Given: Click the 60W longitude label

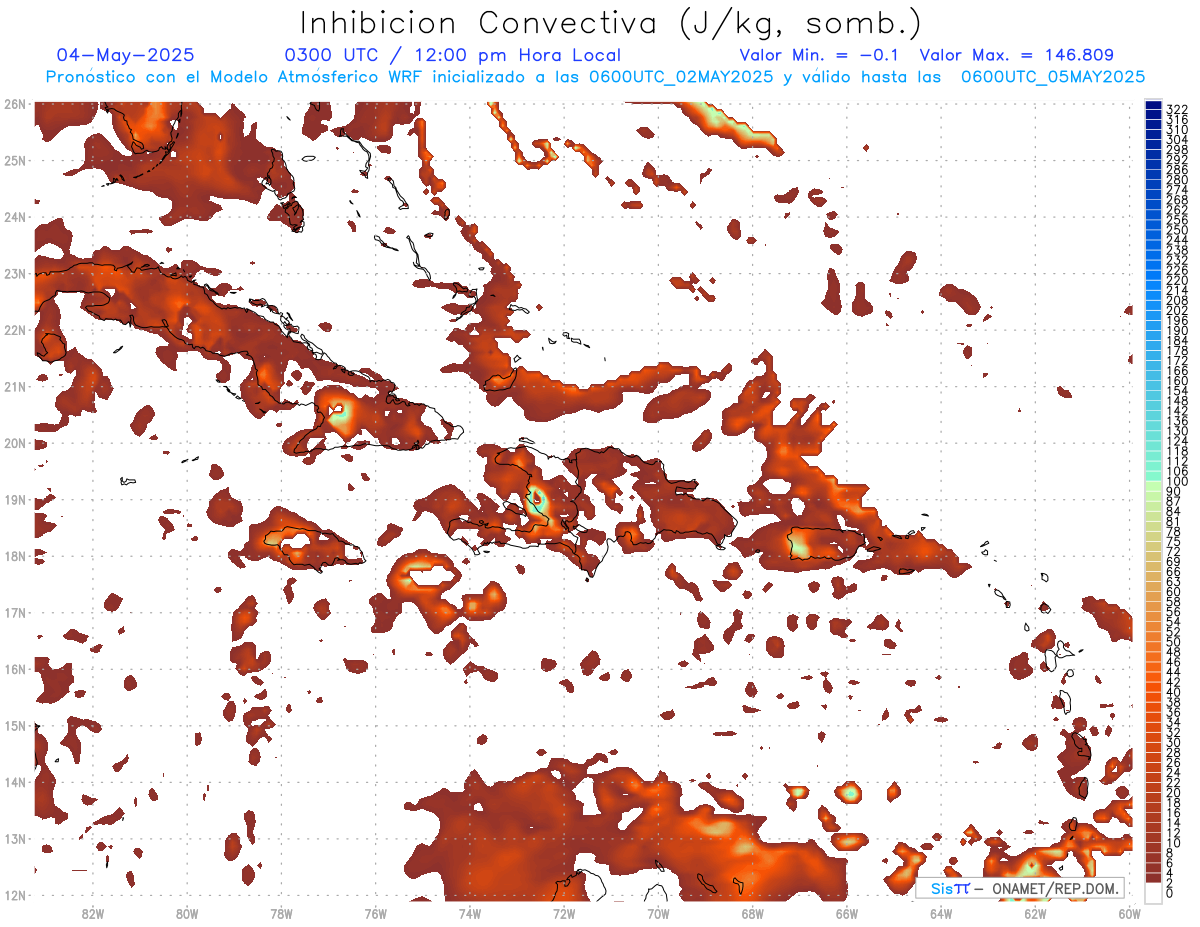Looking at the screenshot, I should tap(1130, 913).
